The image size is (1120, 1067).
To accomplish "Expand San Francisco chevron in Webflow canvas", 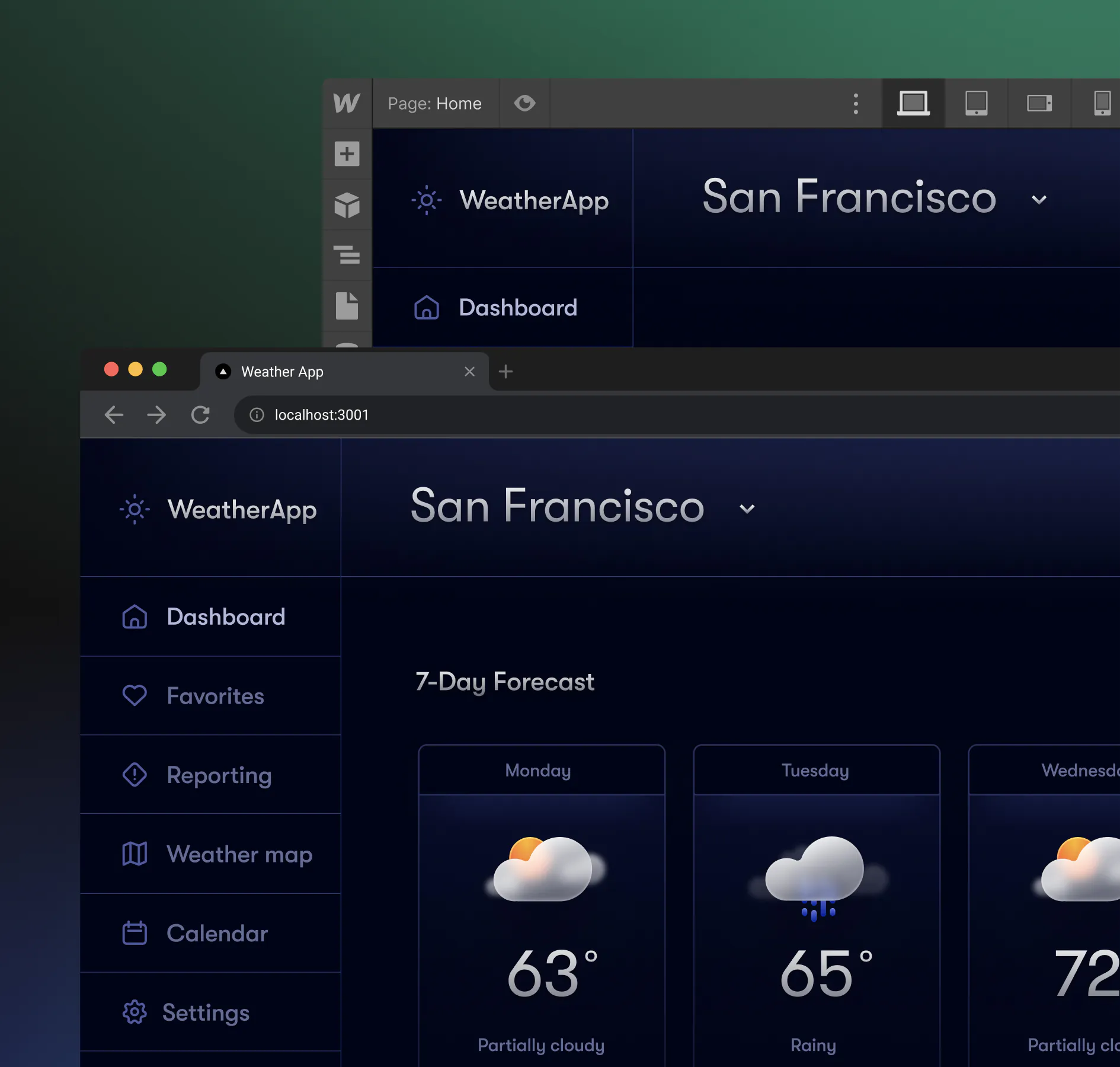I will click(x=1039, y=200).
